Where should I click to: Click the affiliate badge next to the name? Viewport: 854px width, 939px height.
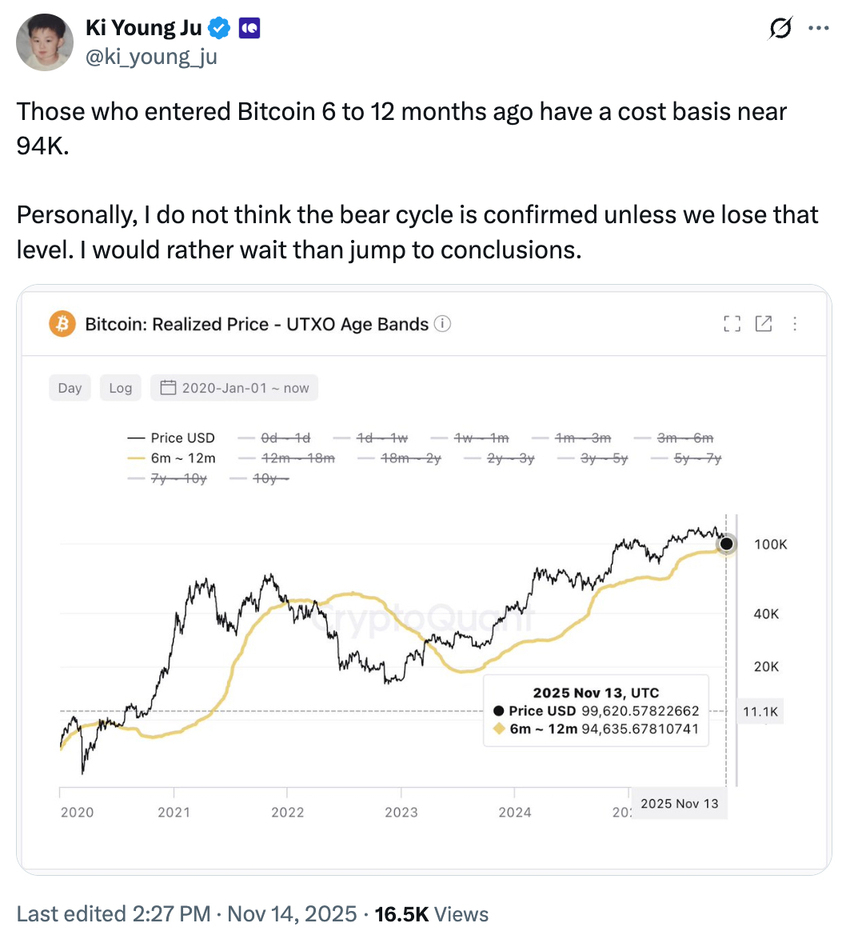click(249, 28)
